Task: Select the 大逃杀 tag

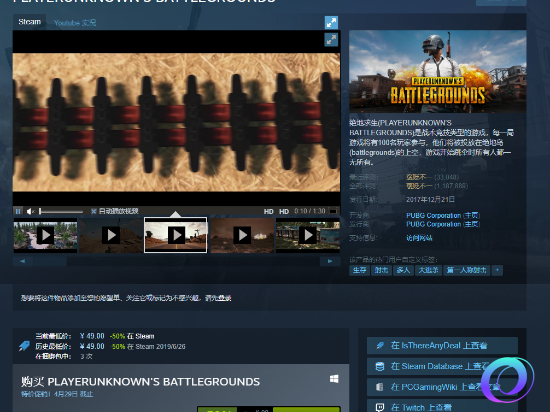Action: pyautogui.click(x=428, y=270)
